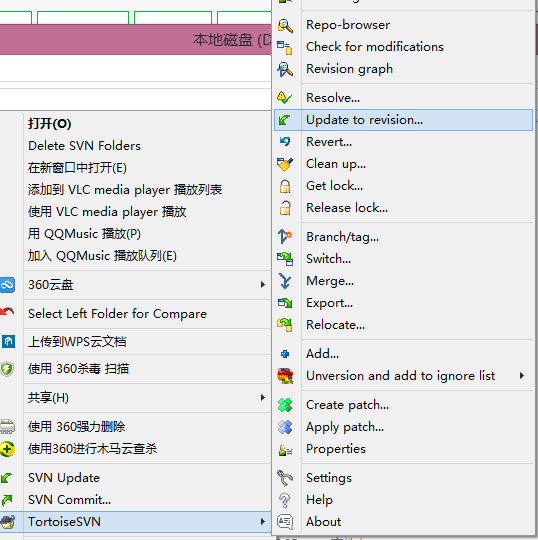This screenshot has height=540, width=538.
Task: Click the 360 trojan scan plus icon
Action: click(x=7, y=449)
